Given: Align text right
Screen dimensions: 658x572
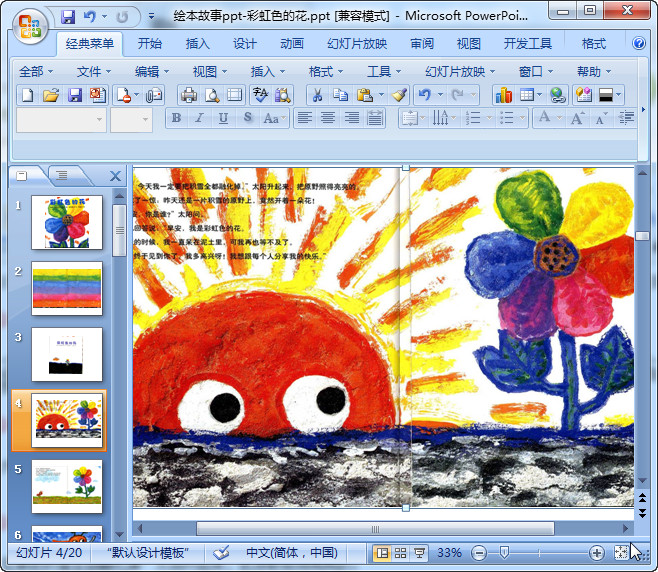Looking at the screenshot, I should [352, 118].
